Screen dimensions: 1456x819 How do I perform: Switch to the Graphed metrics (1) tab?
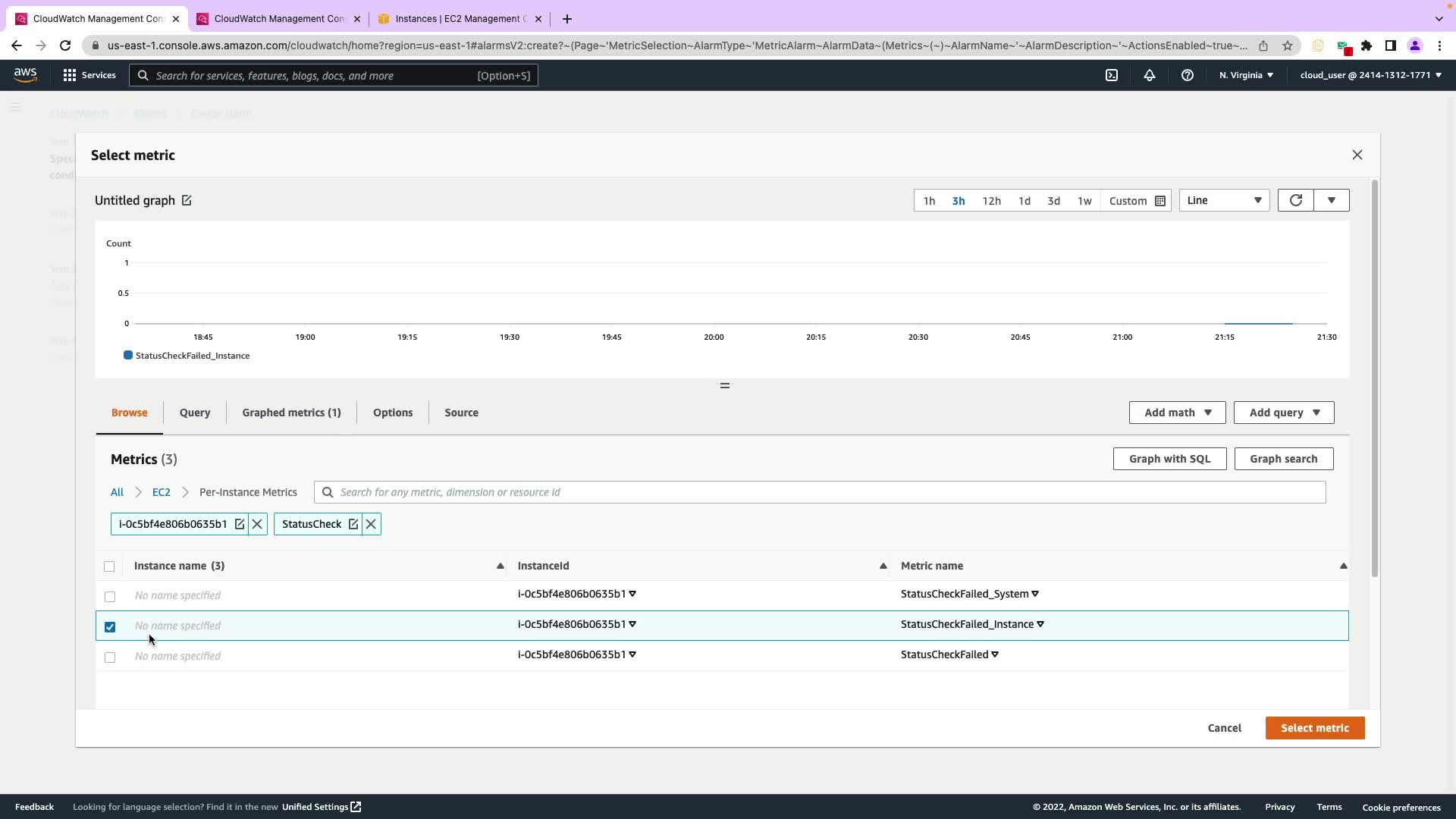(291, 413)
